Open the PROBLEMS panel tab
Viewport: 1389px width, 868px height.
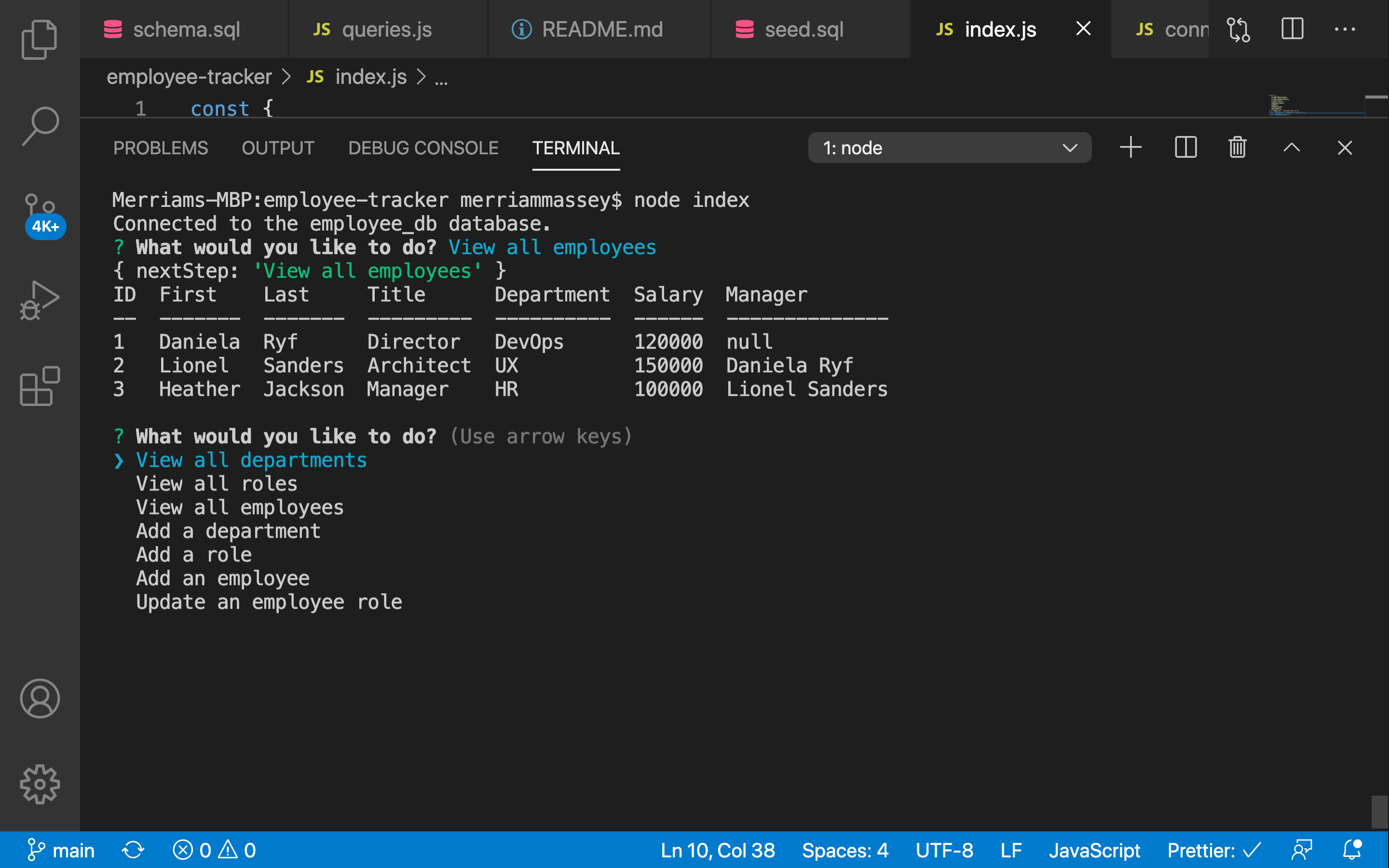[x=161, y=148]
